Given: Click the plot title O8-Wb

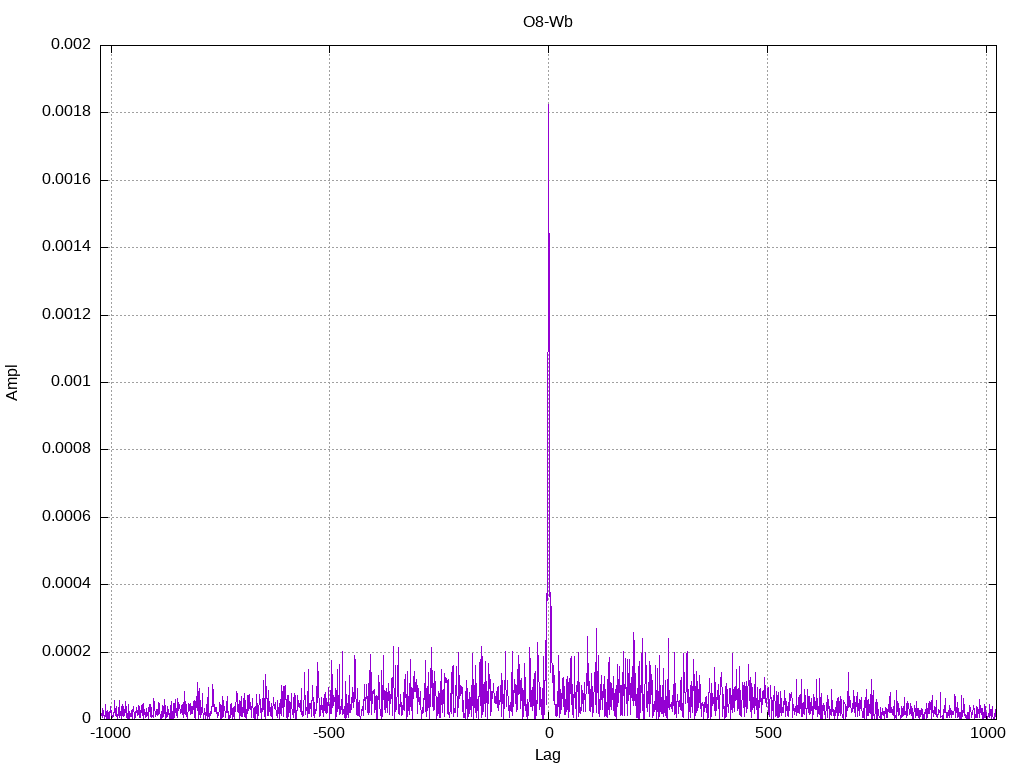Looking at the screenshot, I should (547, 21).
